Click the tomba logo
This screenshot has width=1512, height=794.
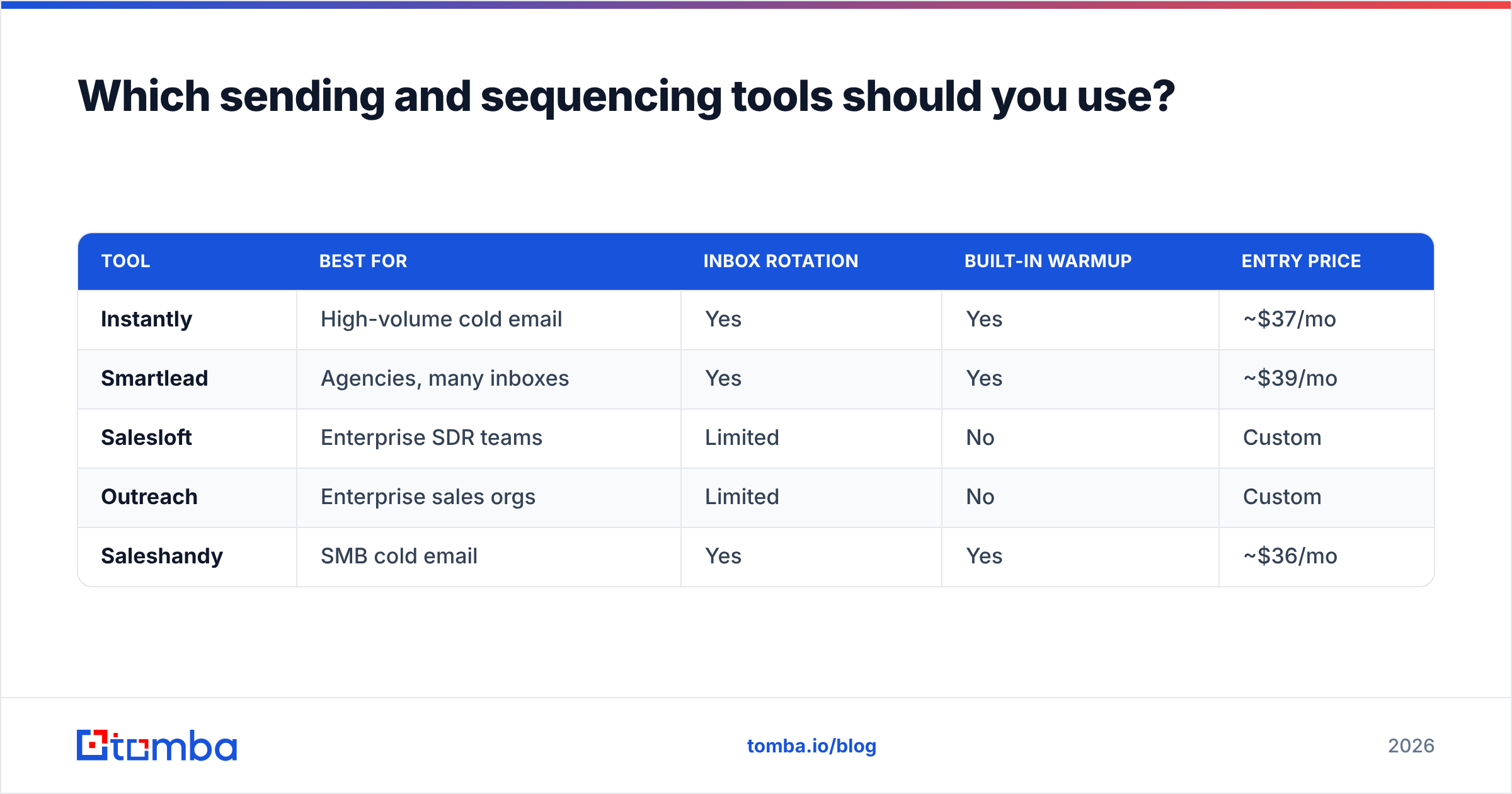pos(157,745)
